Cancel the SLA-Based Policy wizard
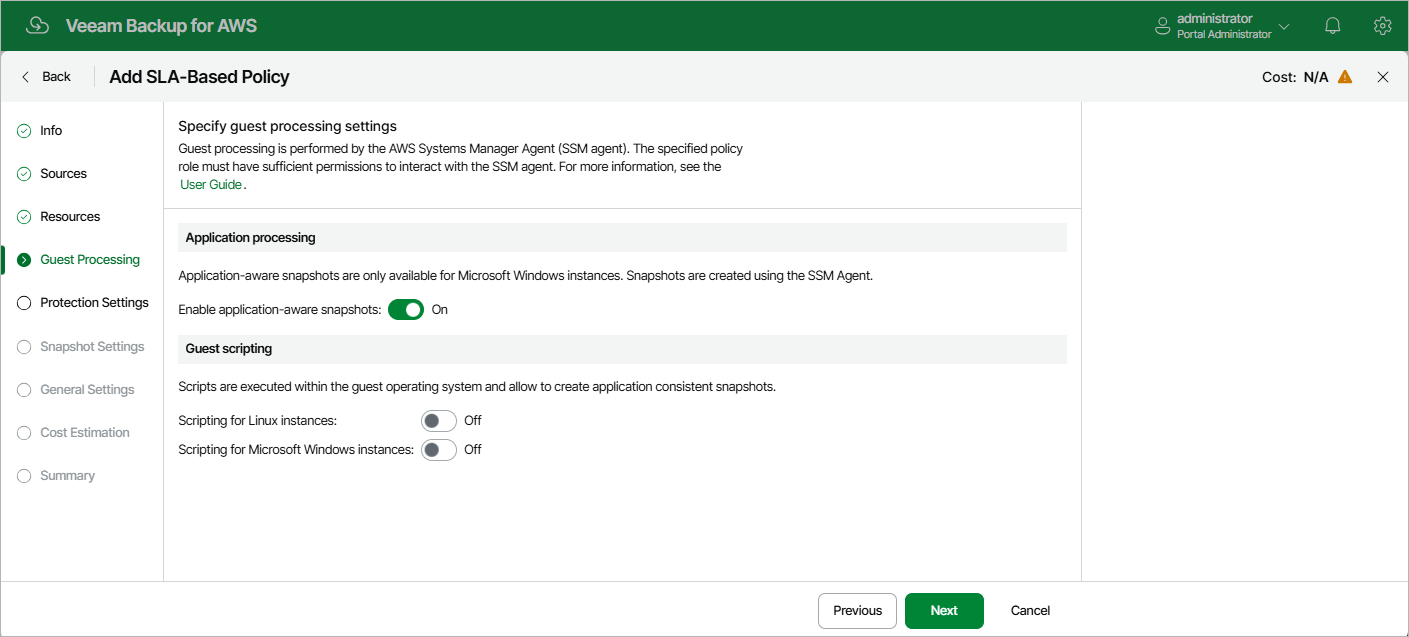Image resolution: width=1409 pixels, height=637 pixels. tap(1029, 610)
